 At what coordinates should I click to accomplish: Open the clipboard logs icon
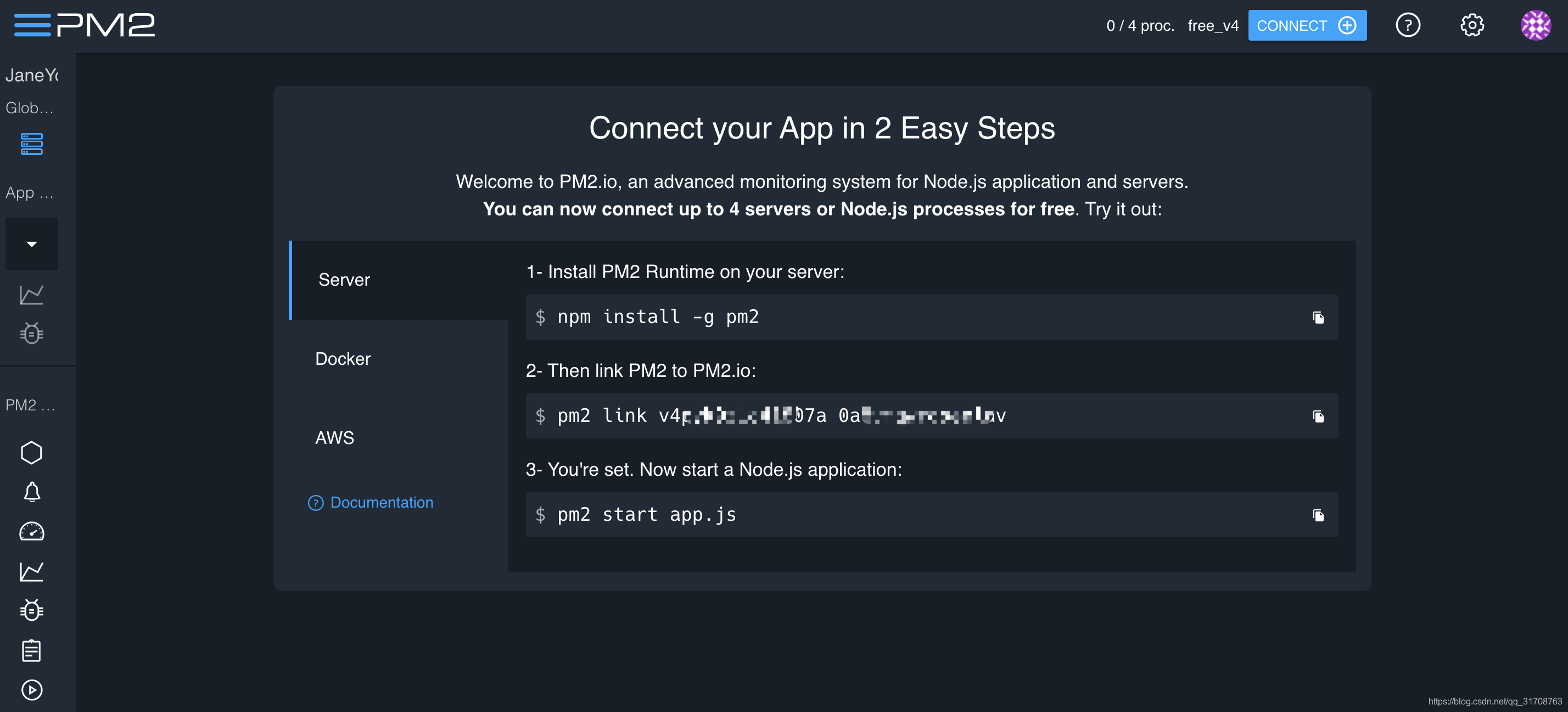point(32,650)
